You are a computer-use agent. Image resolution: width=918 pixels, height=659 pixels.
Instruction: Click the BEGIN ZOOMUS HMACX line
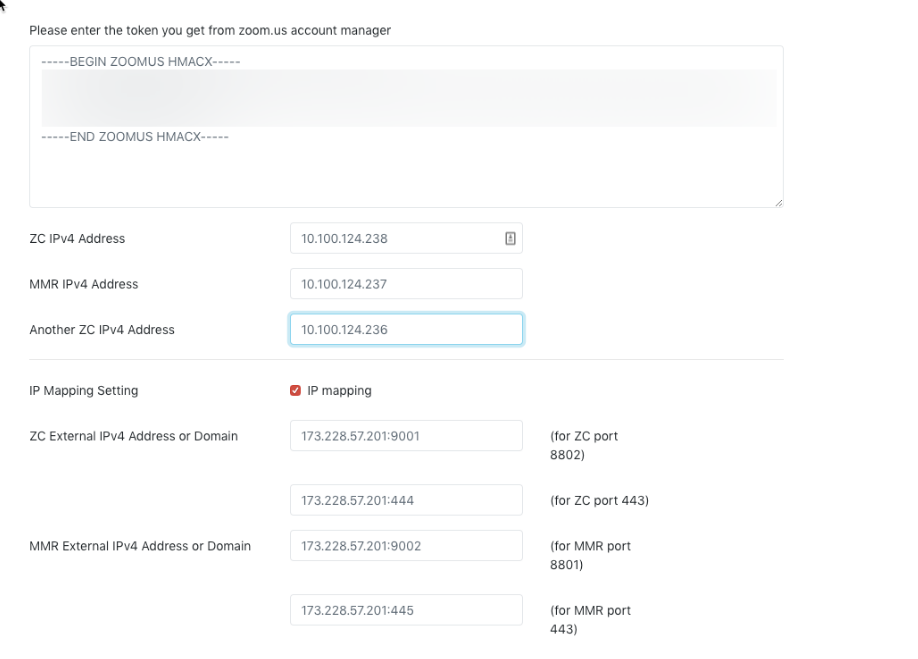pyautogui.click(x=140, y=62)
